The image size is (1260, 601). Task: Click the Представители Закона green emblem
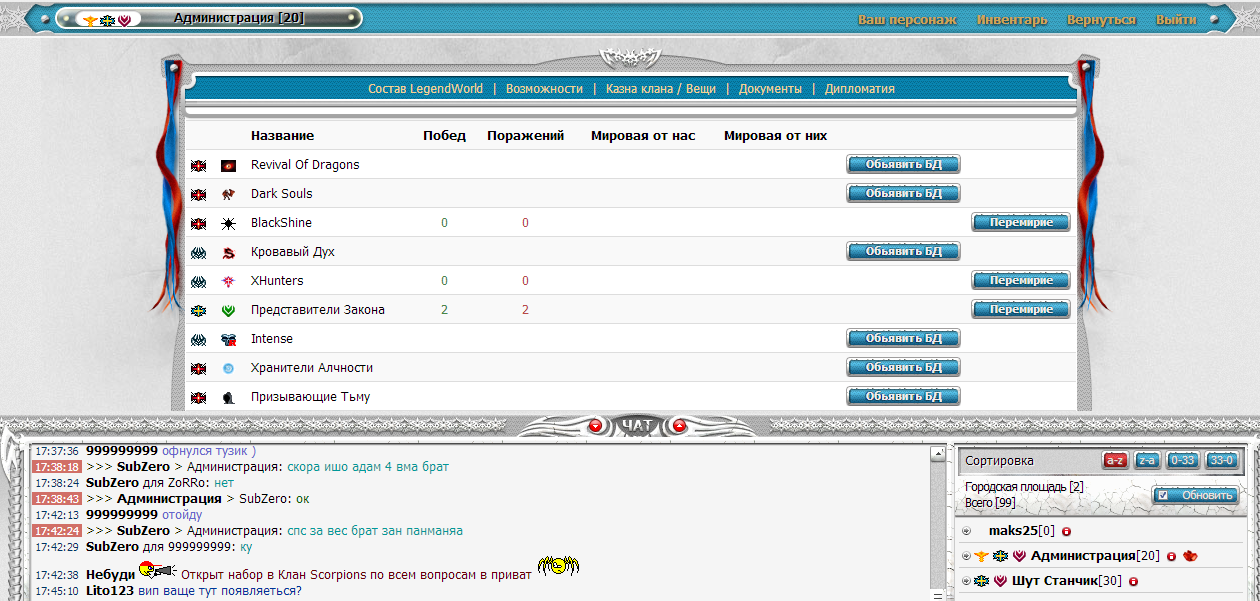(228, 310)
